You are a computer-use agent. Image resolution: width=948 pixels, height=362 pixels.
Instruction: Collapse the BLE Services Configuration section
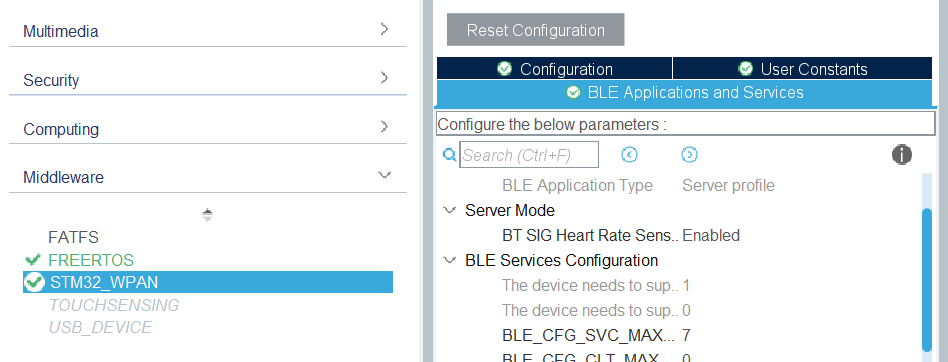449,260
